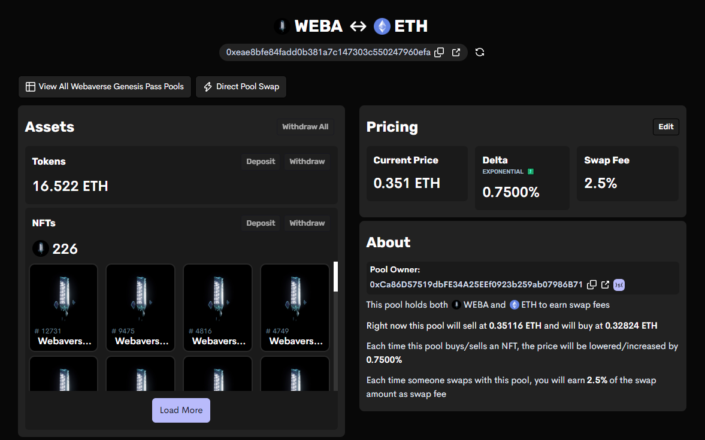Copy the pool owner address
705x440 pixels.
pyautogui.click(x=592, y=285)
